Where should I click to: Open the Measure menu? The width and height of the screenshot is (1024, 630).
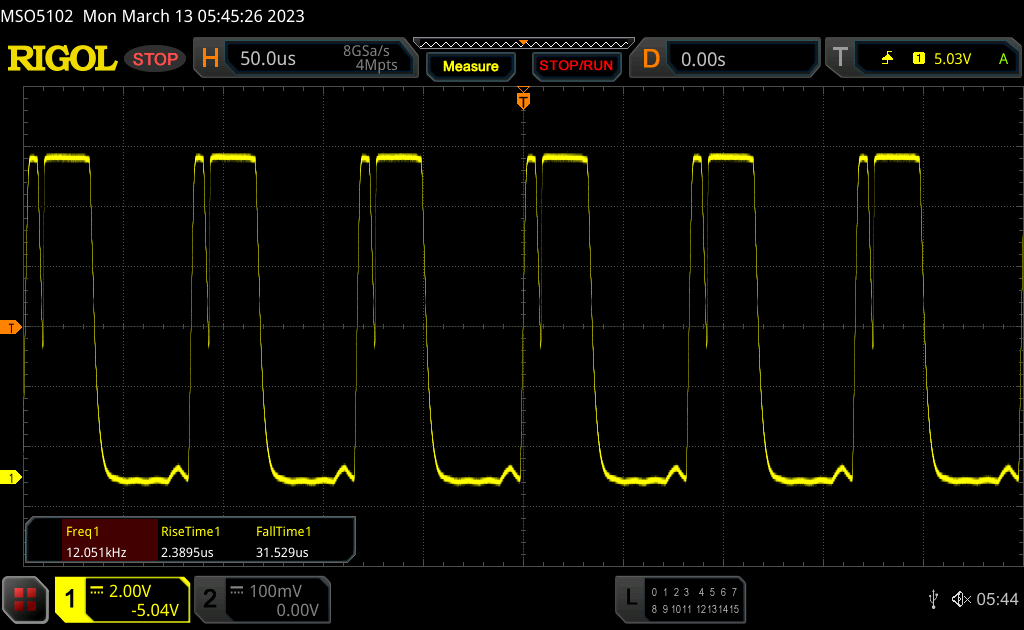(471, 67)
